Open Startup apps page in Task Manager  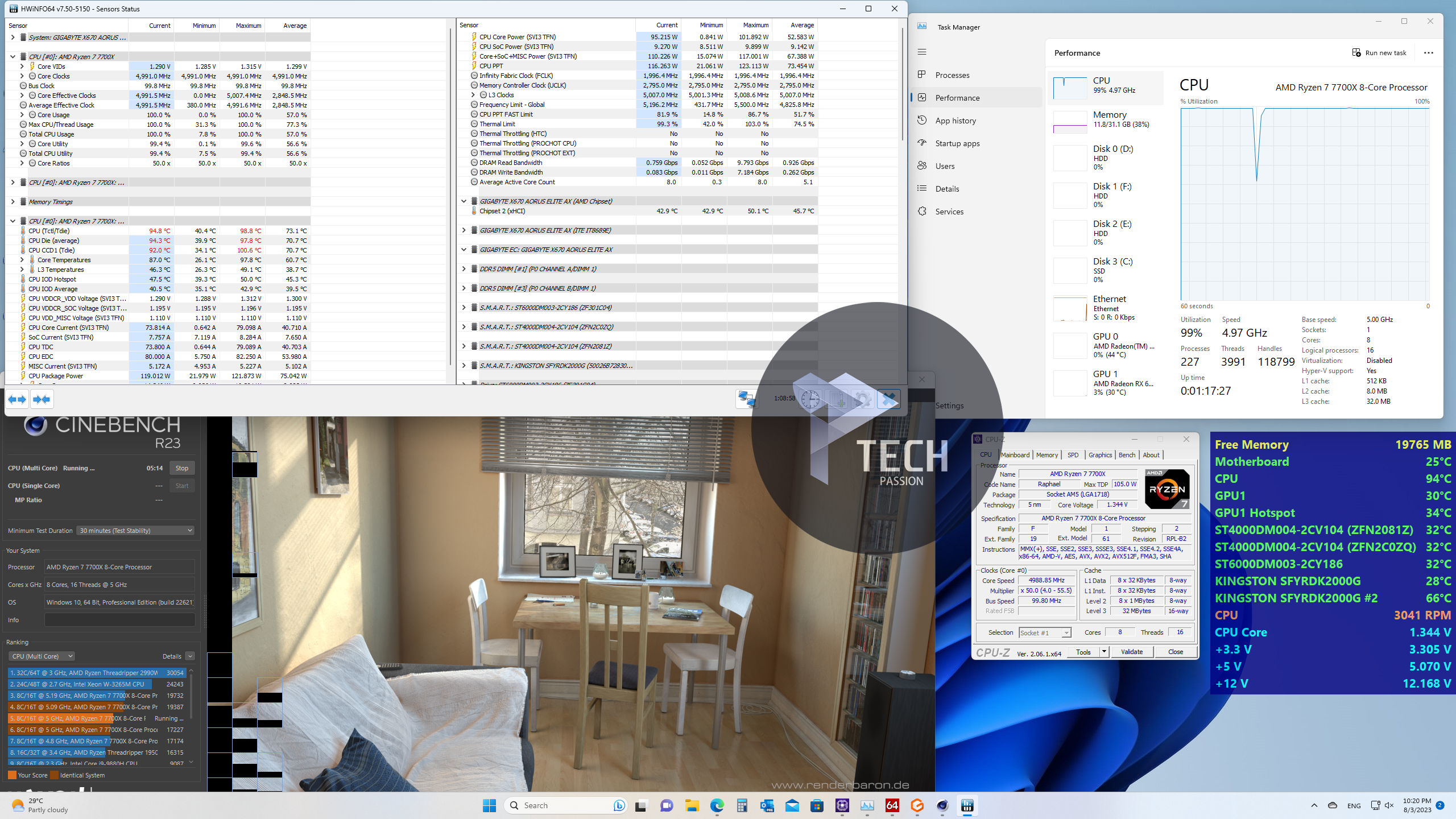[x=957, y=143]
